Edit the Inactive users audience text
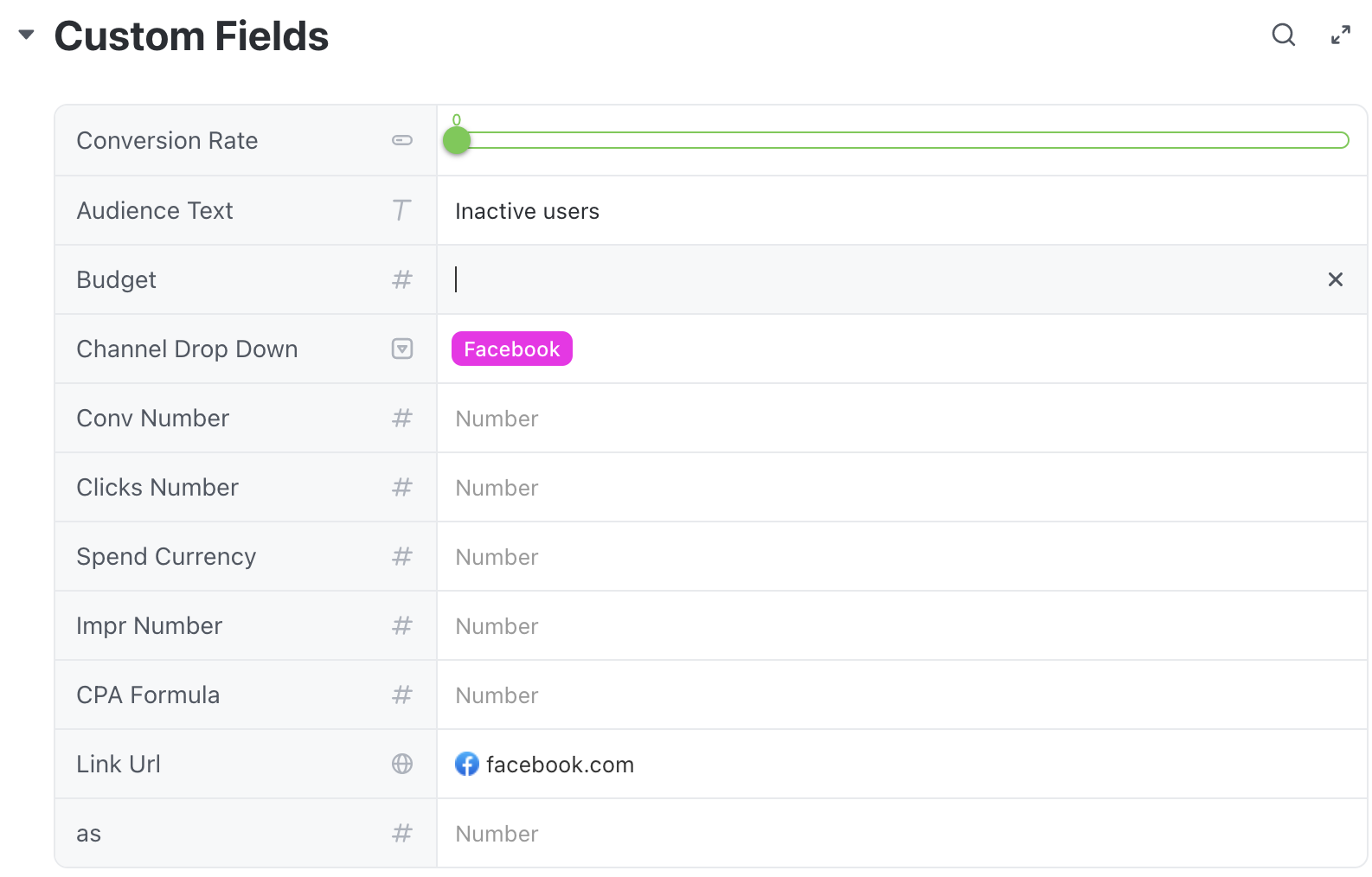The width and height of the screenshot is (1372, 877). pos(527,211)
